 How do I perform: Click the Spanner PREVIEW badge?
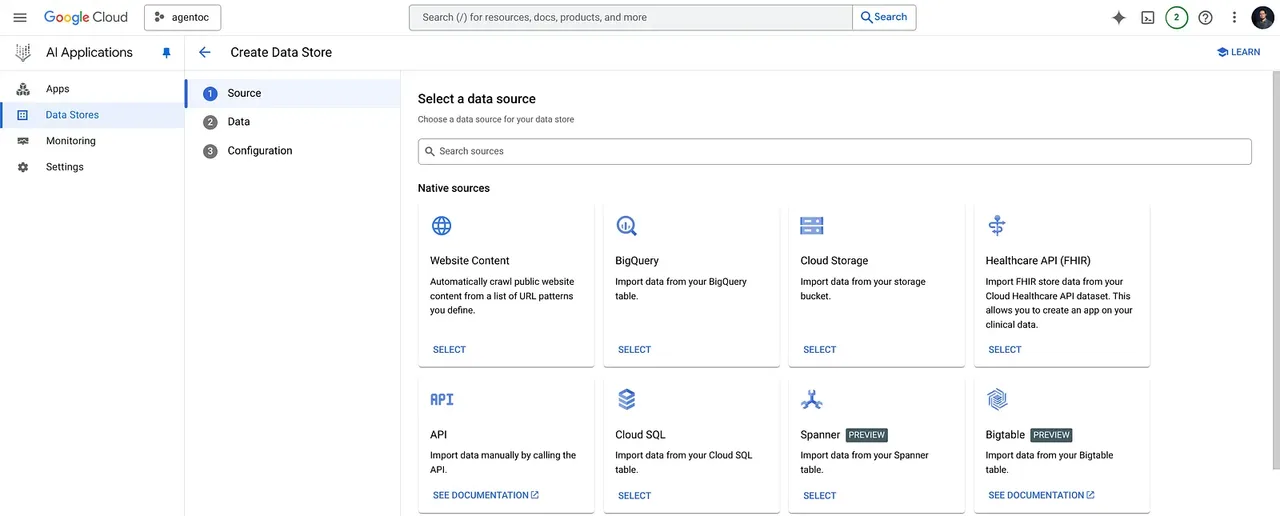[867, 435]
